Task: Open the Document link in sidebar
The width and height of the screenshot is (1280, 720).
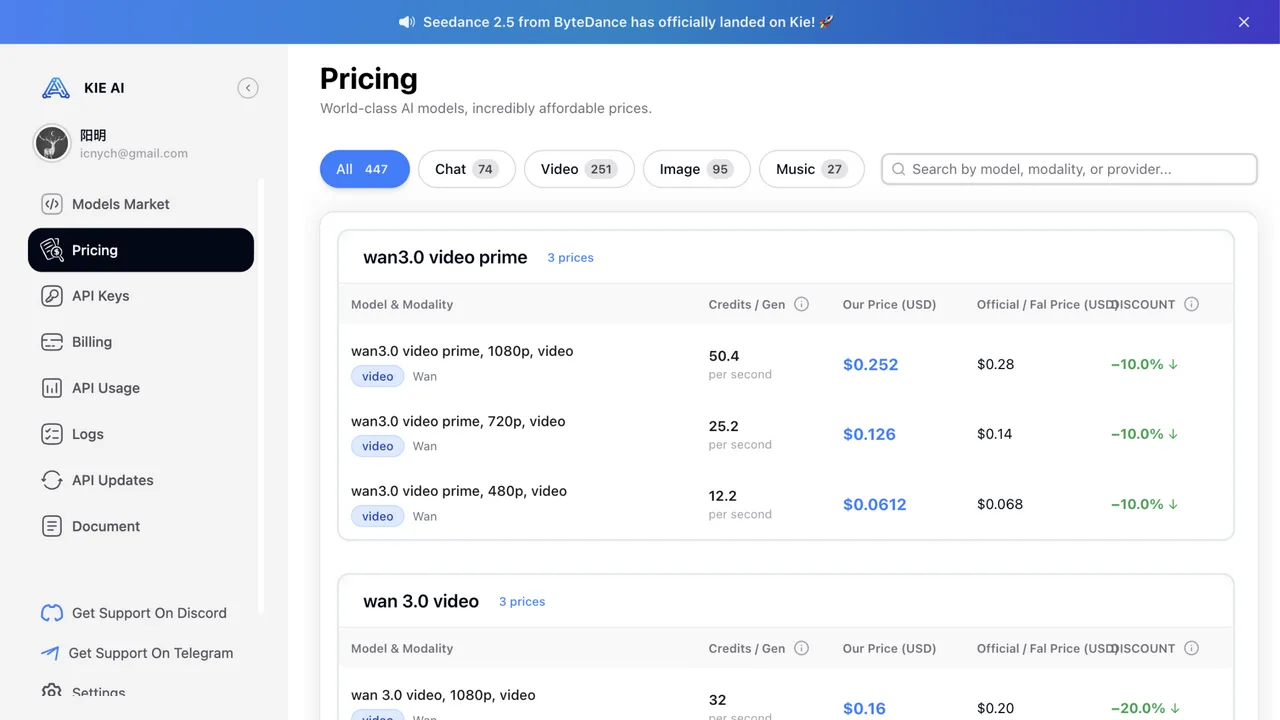Action: click(x=141, y=526)
